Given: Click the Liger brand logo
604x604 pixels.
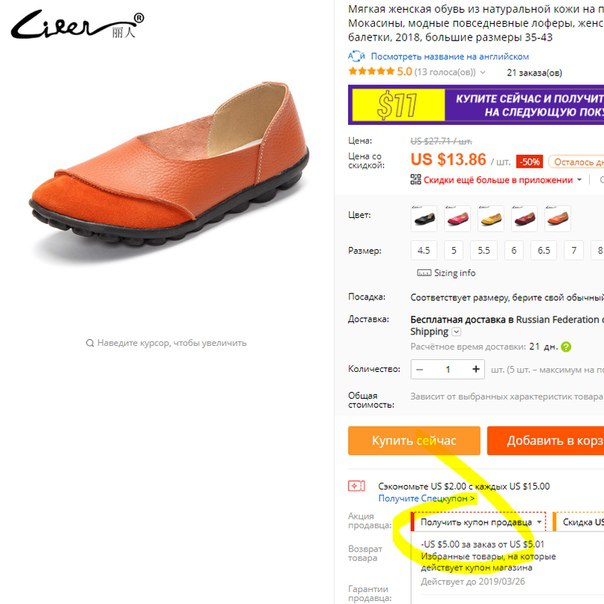Looking at the screenshot, I should click(77, 25).
